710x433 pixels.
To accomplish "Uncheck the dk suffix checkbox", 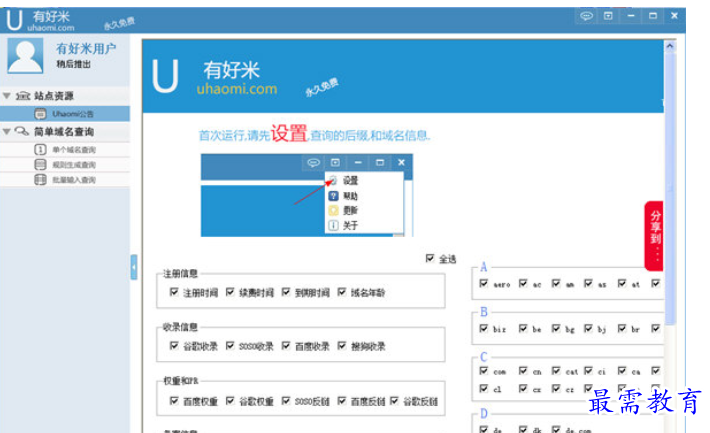I will [523, 428].
